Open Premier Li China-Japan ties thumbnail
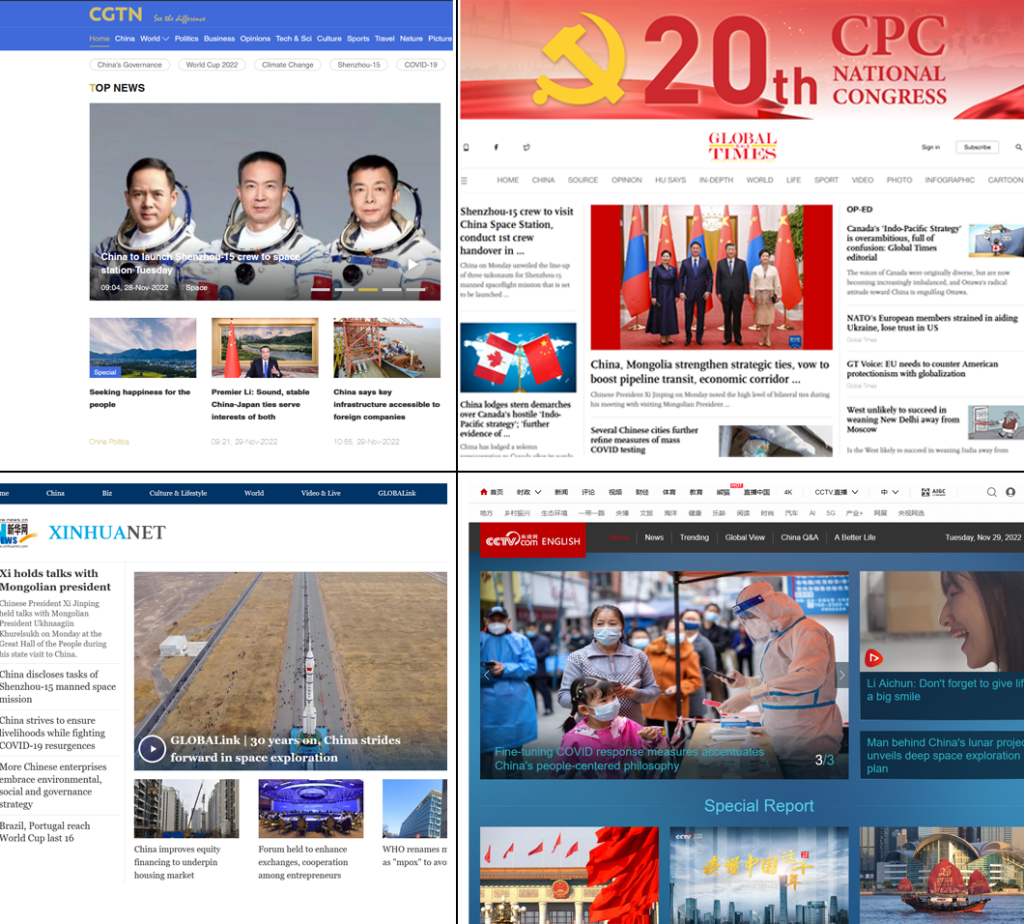The image size is (1024, 924). pyautogui.click(x=265, y=347)
